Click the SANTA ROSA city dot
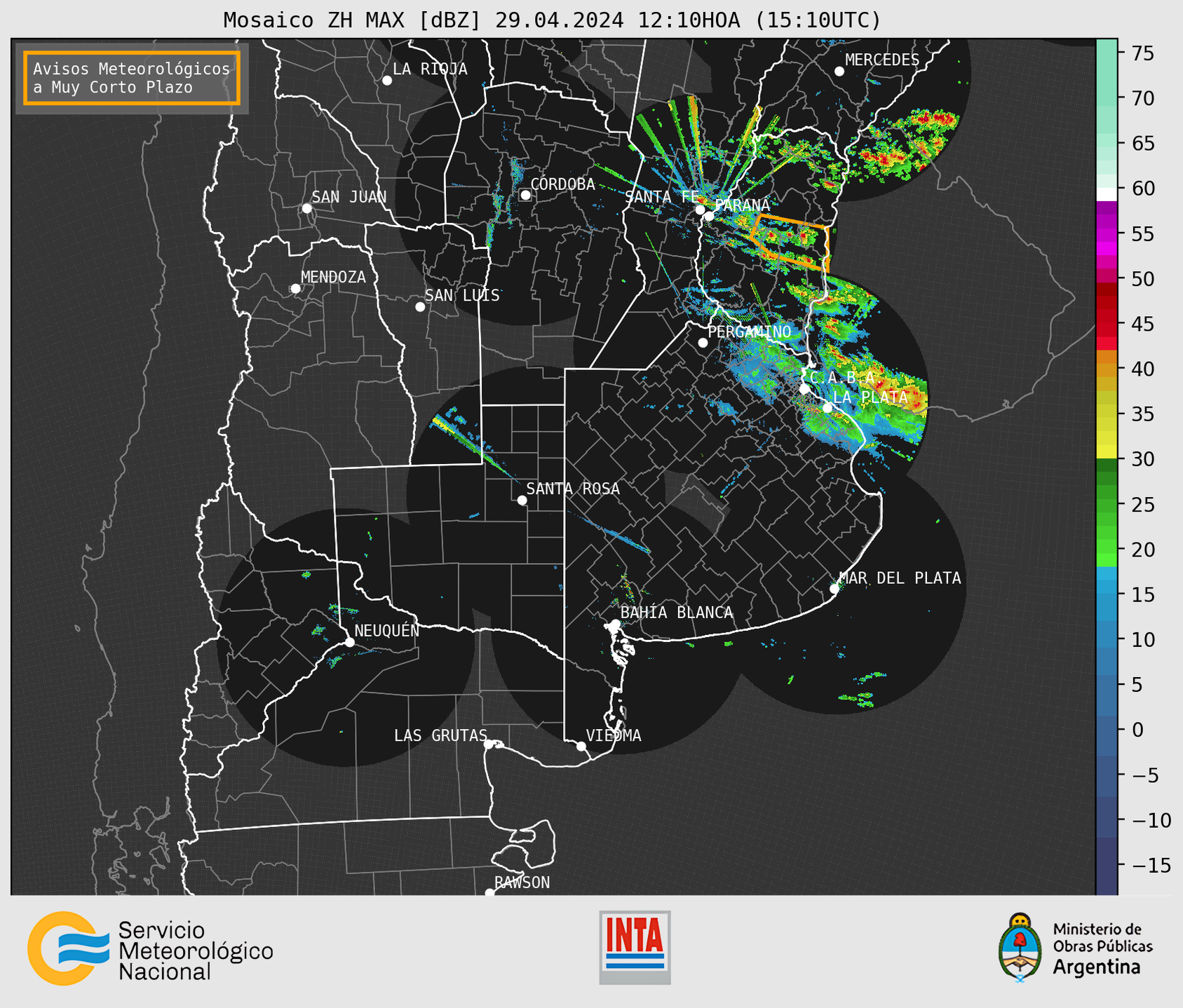The image size is (1183, 1008). (522, 500)
